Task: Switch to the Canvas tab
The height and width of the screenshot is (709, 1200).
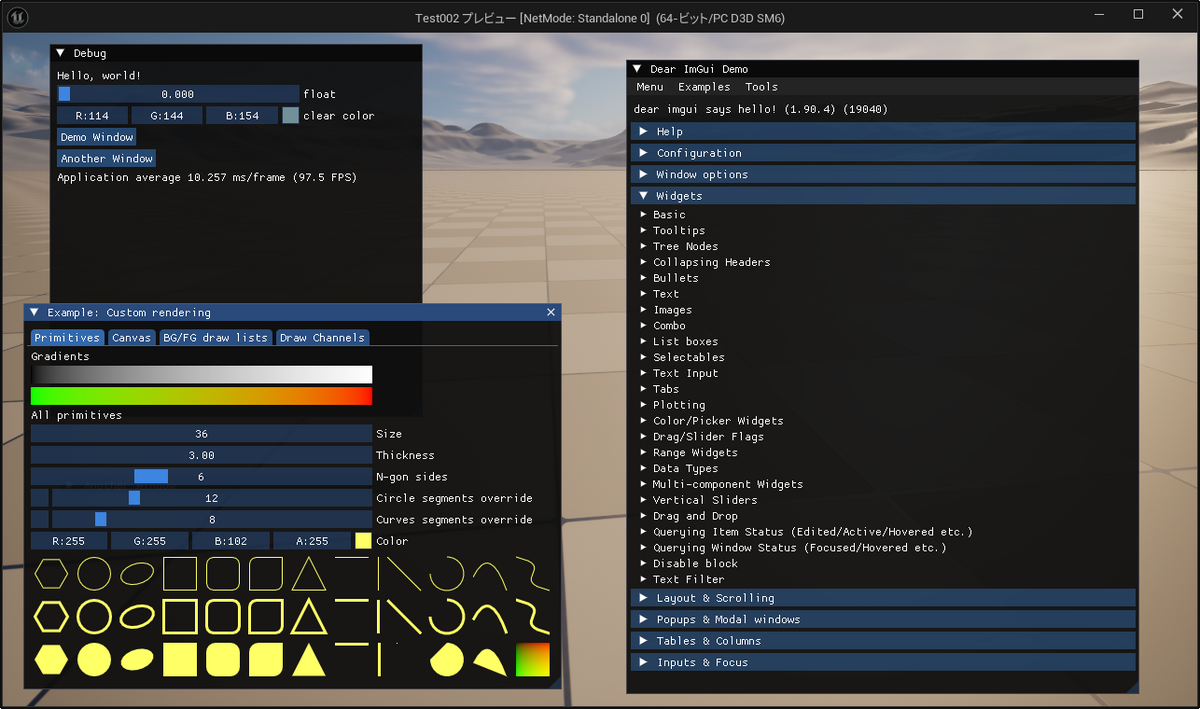Action: coord(131,337)
